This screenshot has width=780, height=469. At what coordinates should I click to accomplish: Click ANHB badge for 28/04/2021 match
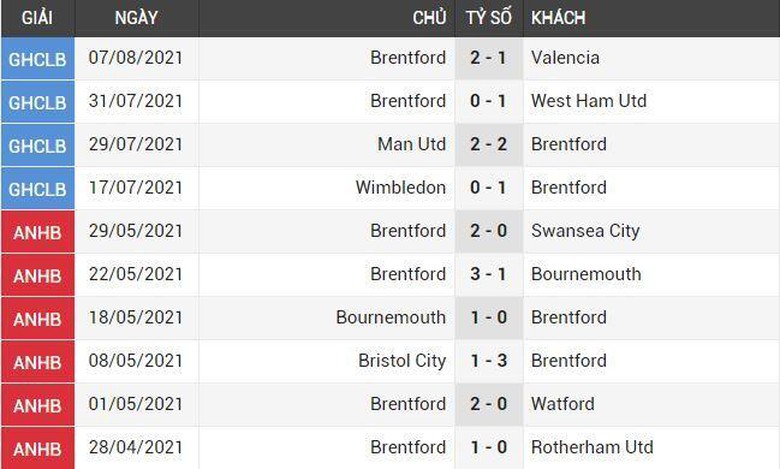pos(37,448)
